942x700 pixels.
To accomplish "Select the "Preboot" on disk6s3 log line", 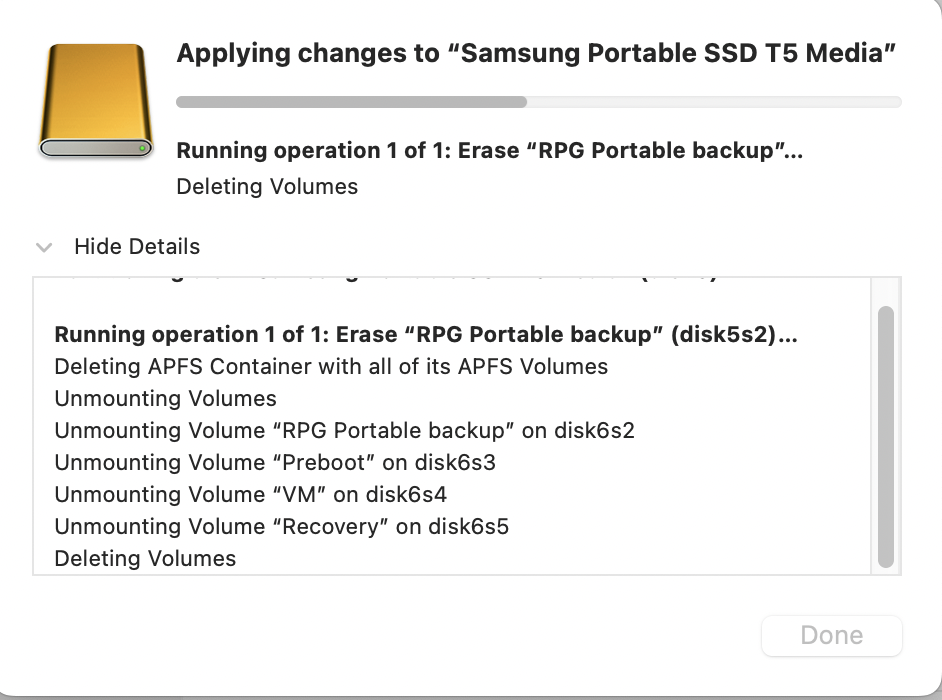I will click(275, 462).
